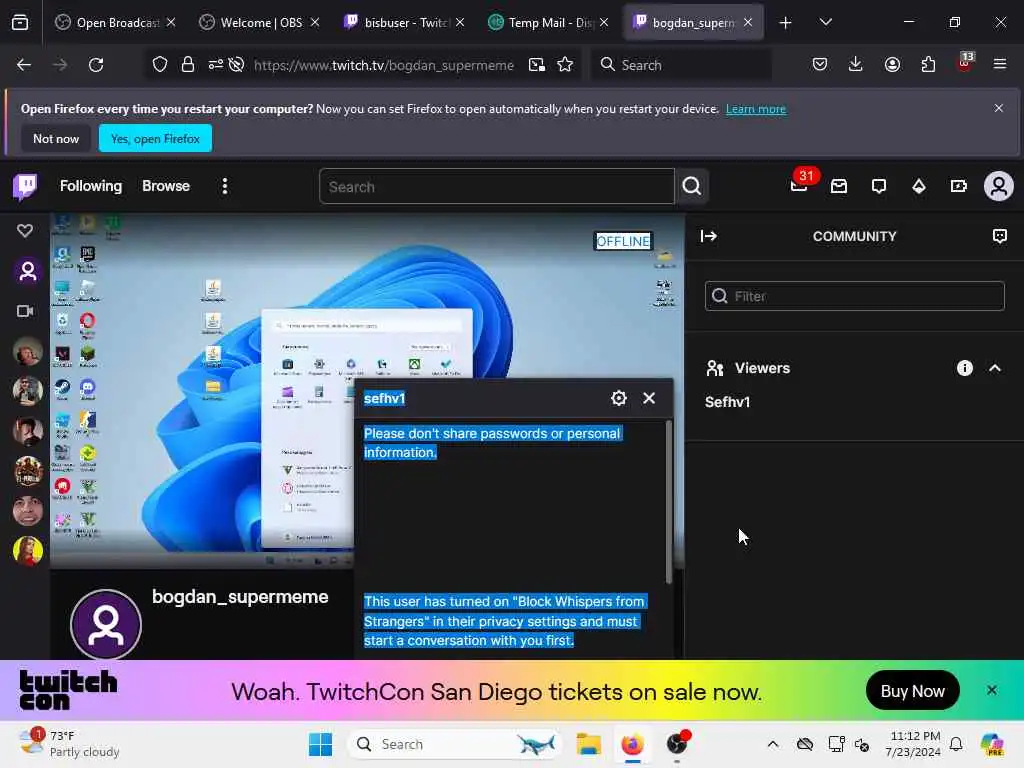Switch to bisbuser Twitch tab
1024x768 pixels.
404,22
